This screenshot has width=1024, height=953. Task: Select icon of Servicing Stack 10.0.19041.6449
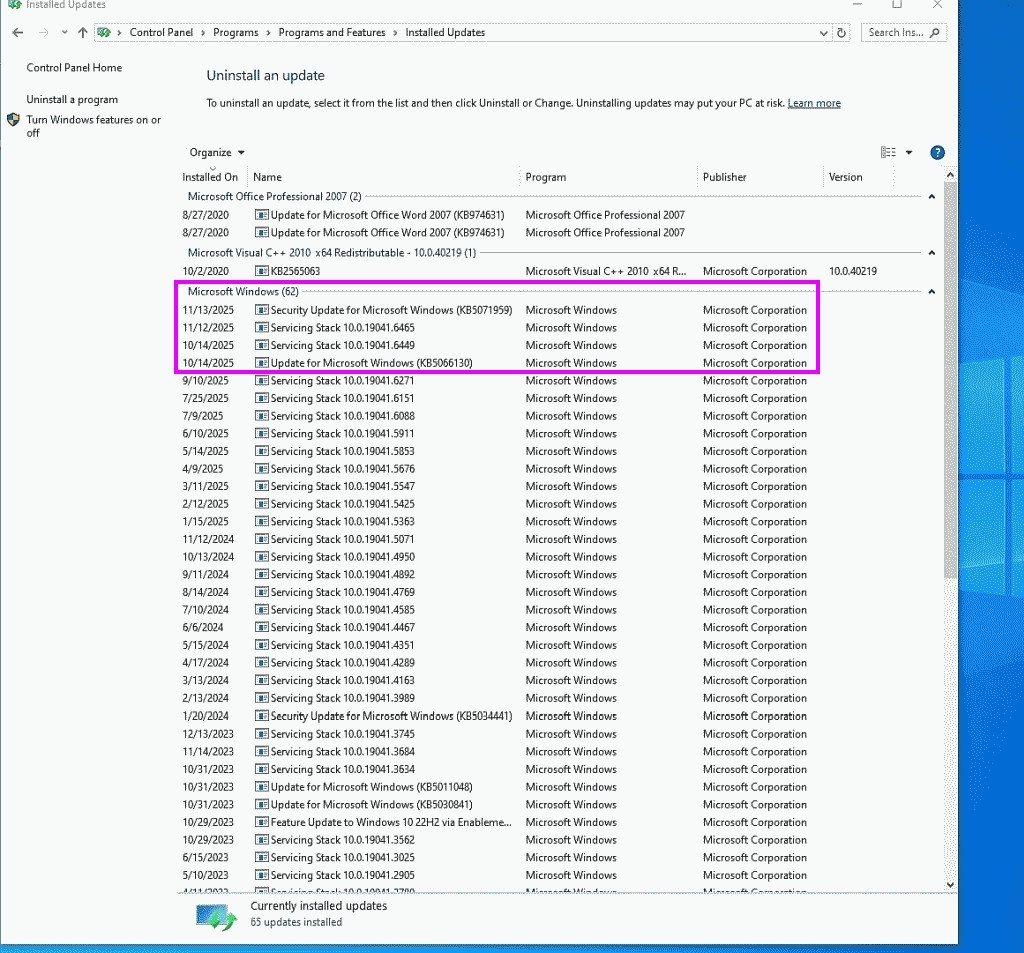[x=262, y=346]
